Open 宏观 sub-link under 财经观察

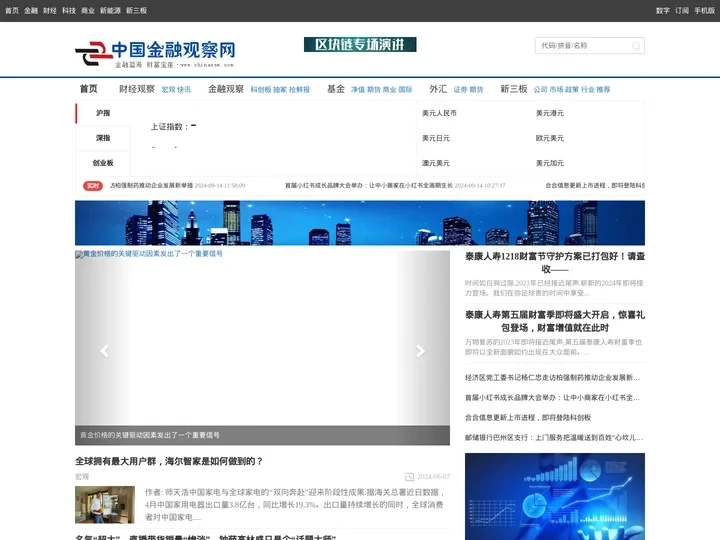(x=168, y=90)
